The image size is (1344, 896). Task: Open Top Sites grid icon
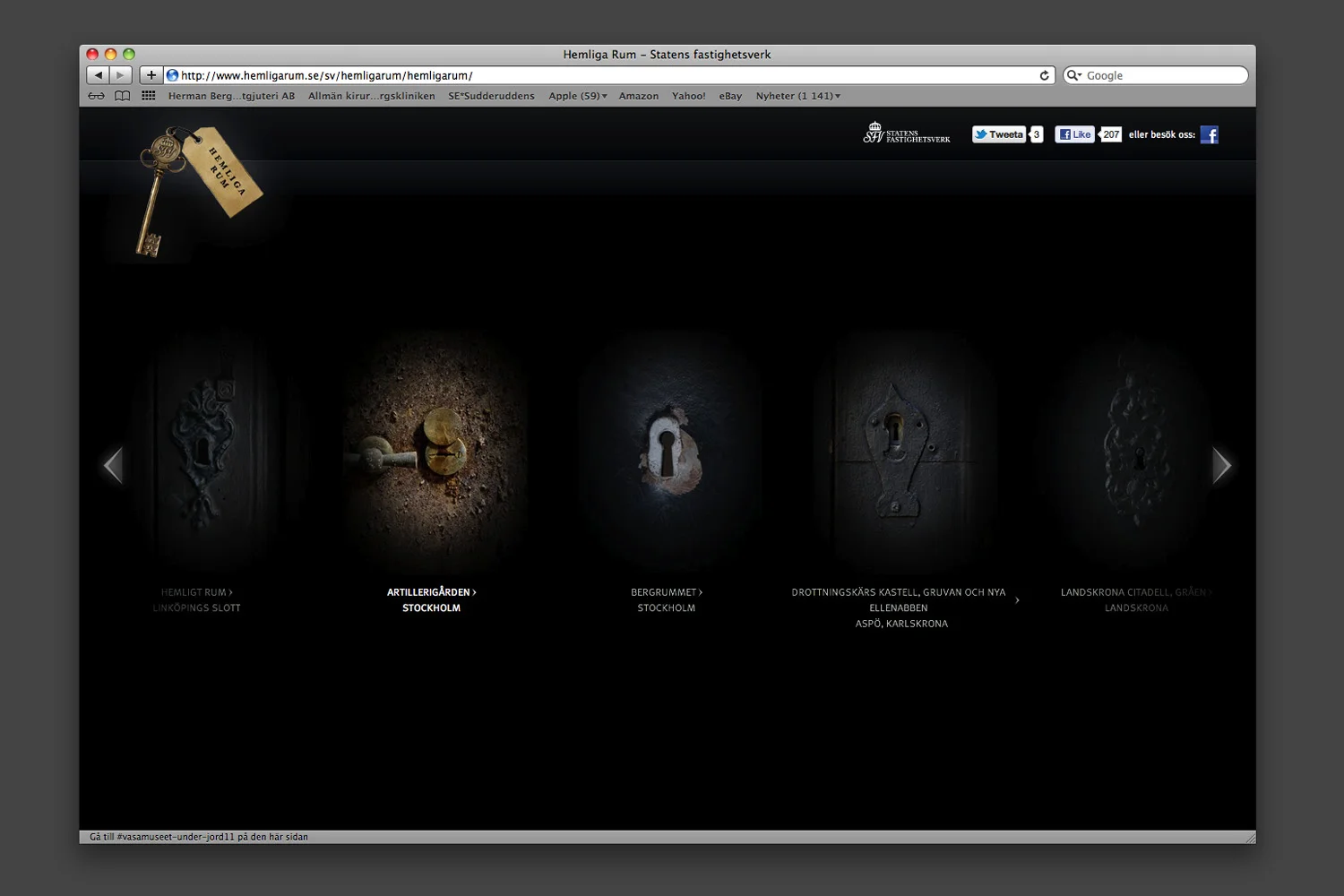click(x=149, y=96)
